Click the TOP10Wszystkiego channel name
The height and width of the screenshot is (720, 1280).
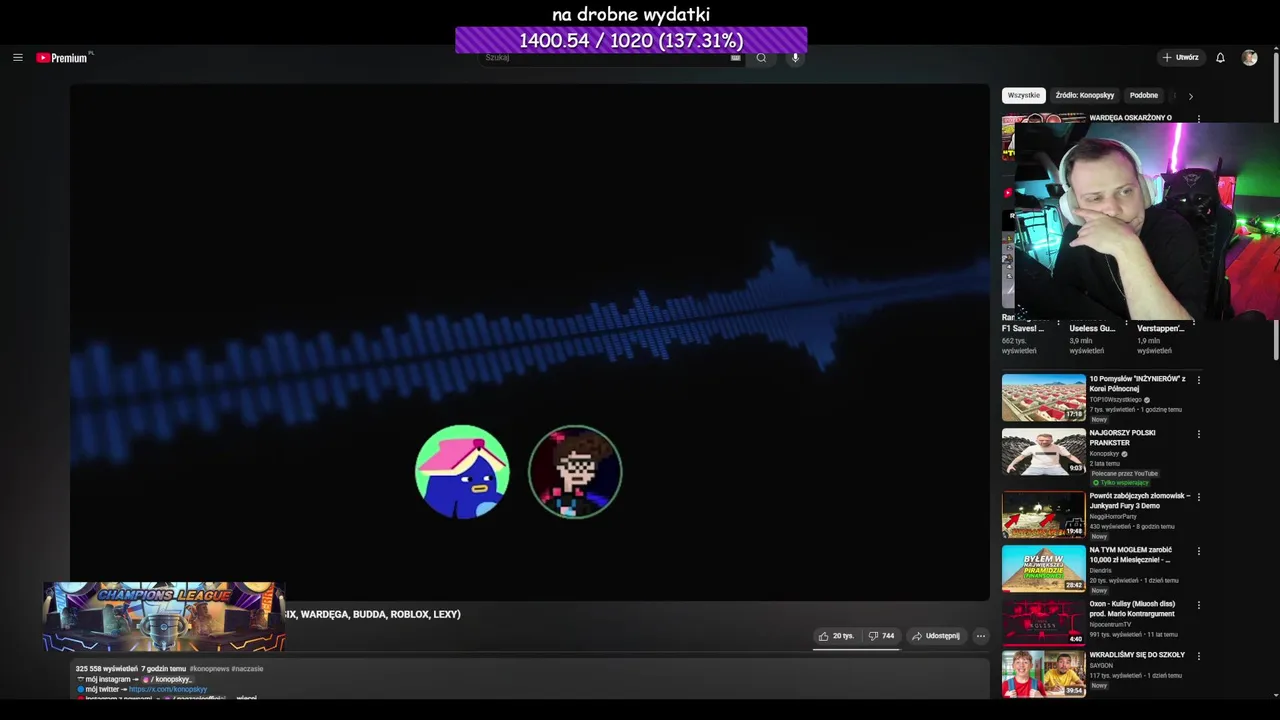[x=1115, y=399]
